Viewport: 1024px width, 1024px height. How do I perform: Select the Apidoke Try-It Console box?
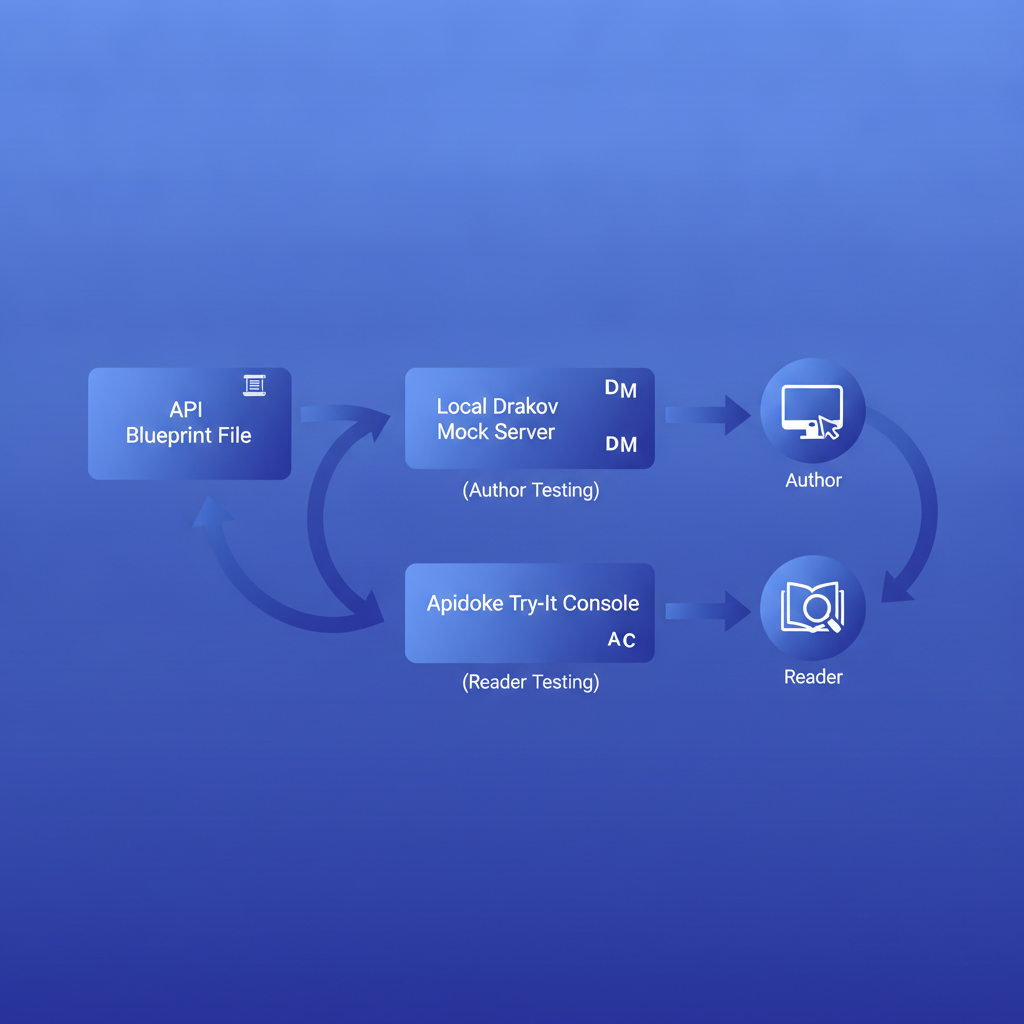(x=530, y=613)
